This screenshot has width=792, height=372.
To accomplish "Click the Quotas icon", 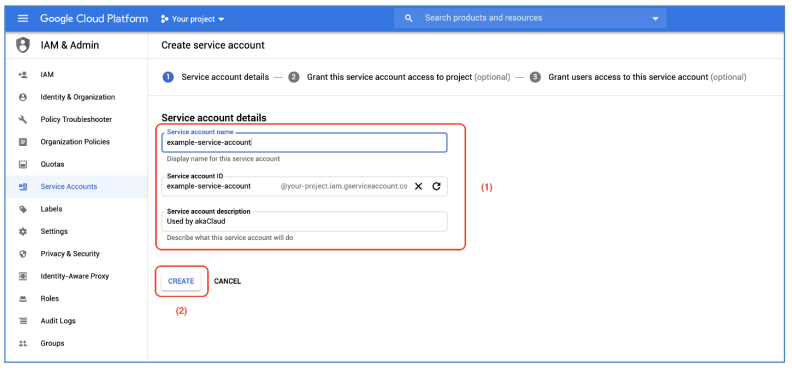I will coord(23,164).
